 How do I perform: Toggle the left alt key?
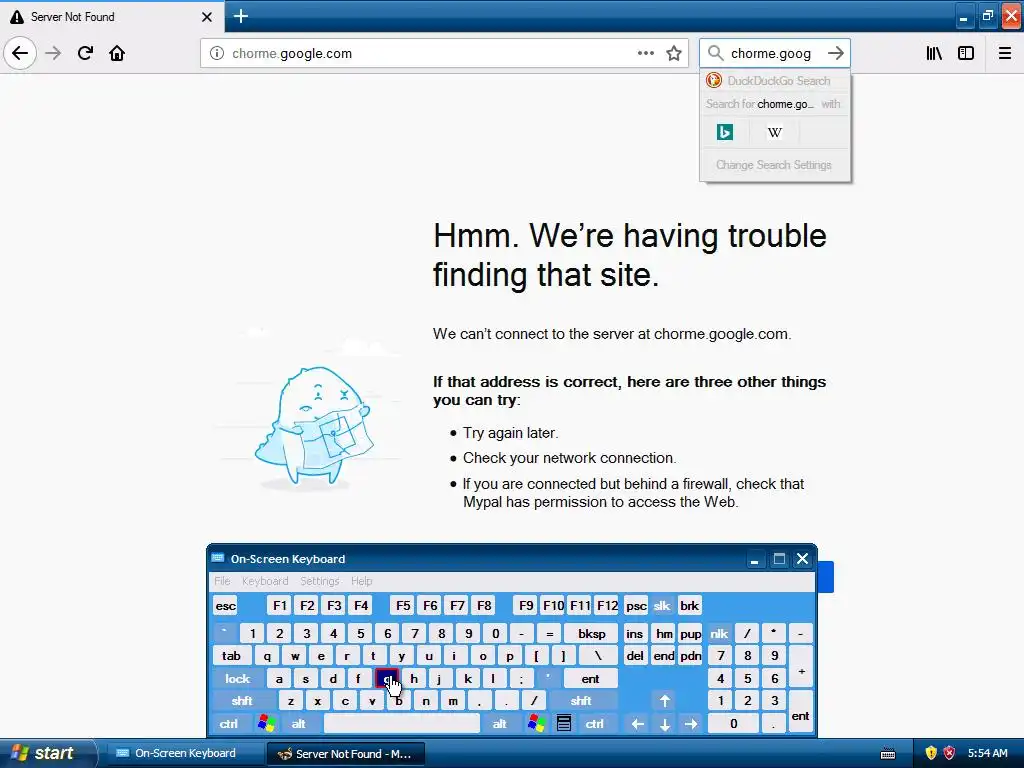298,724
